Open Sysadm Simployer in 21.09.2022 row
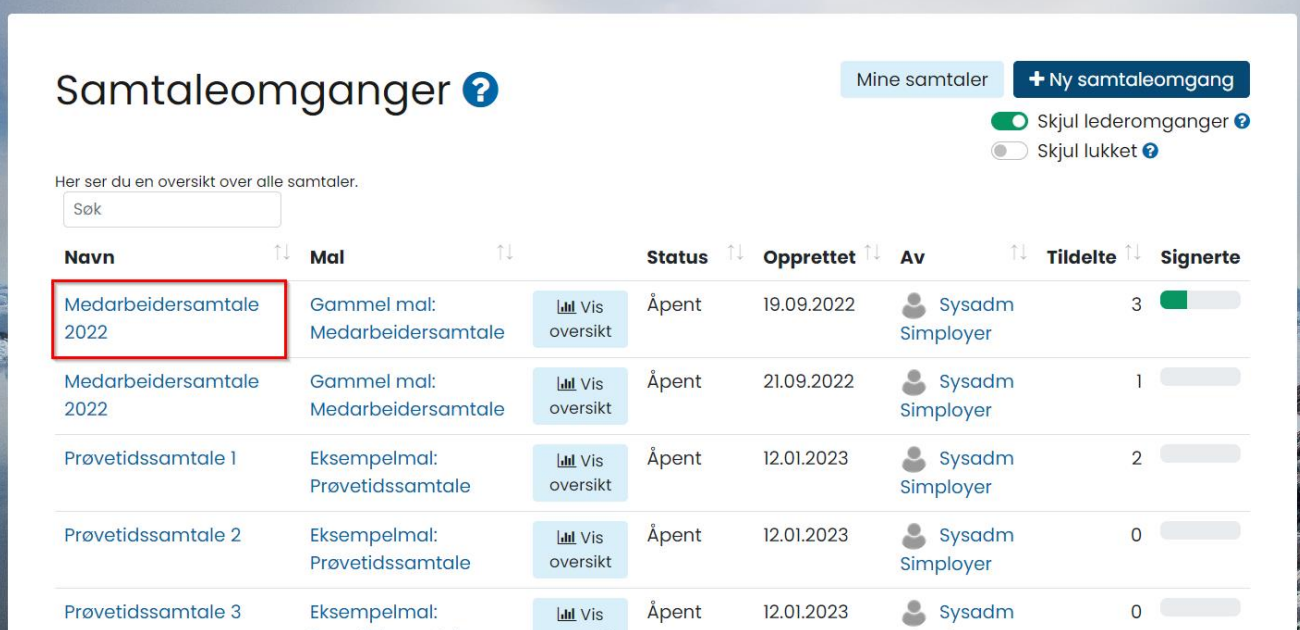This screenshot has width=1300, height=630. click(x=957, y=396)
